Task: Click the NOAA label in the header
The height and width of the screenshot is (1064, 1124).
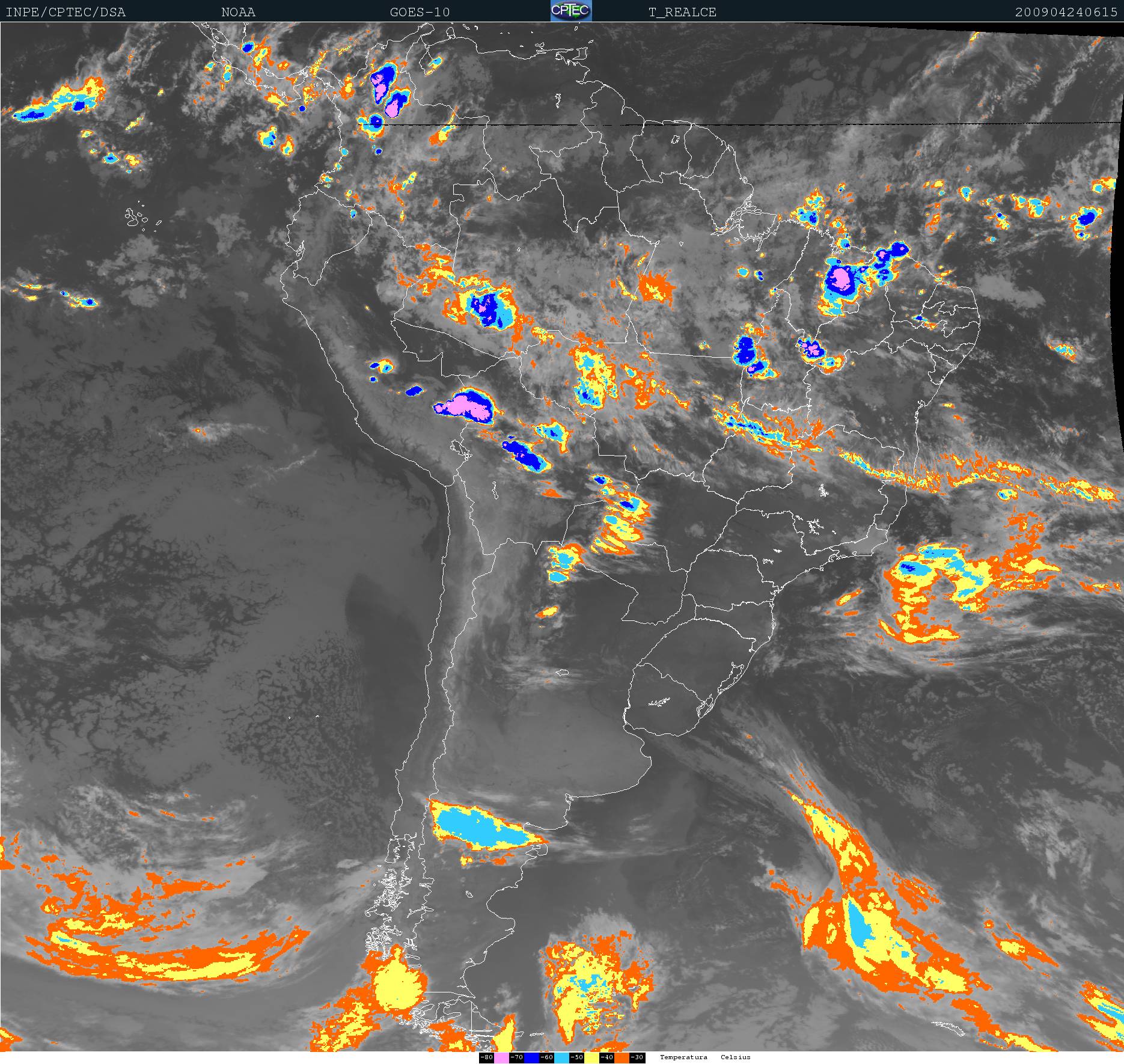Action: coord(238,12)
